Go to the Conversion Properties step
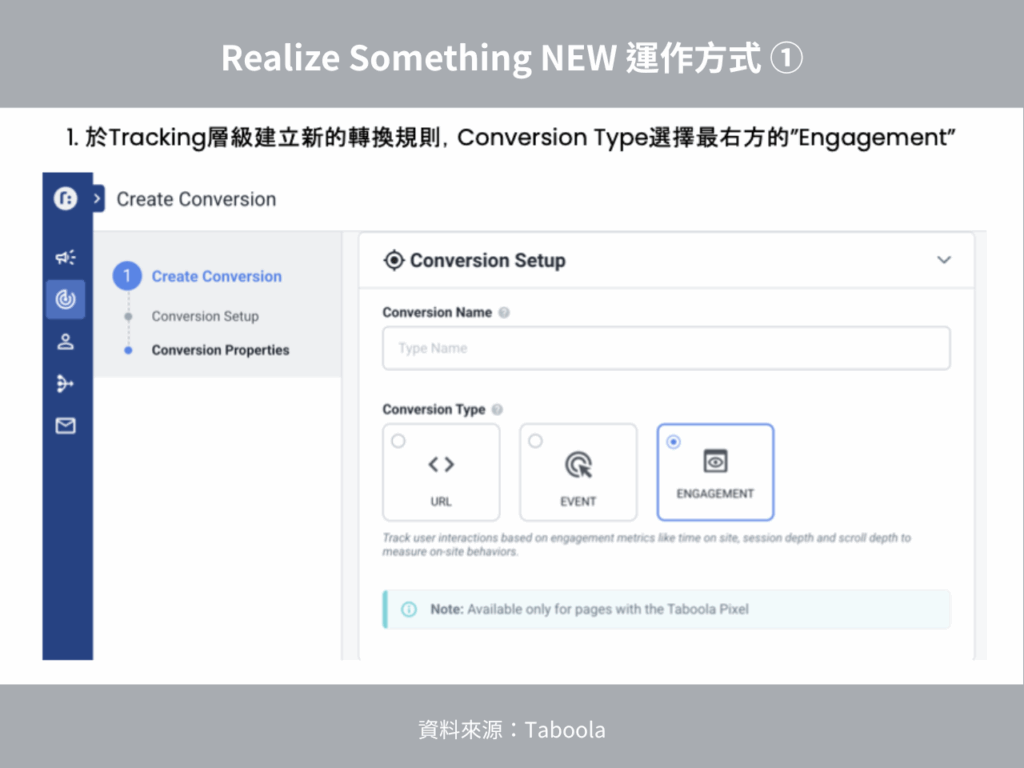 point(220,350)
